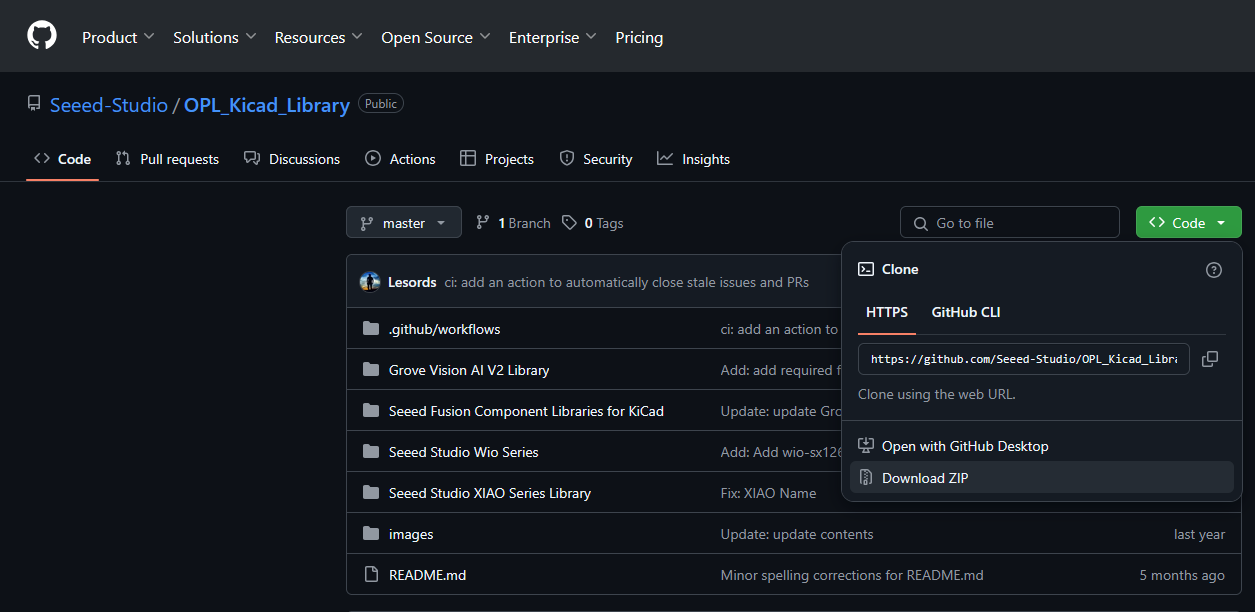Click the Projects table icon

point(468,158)
